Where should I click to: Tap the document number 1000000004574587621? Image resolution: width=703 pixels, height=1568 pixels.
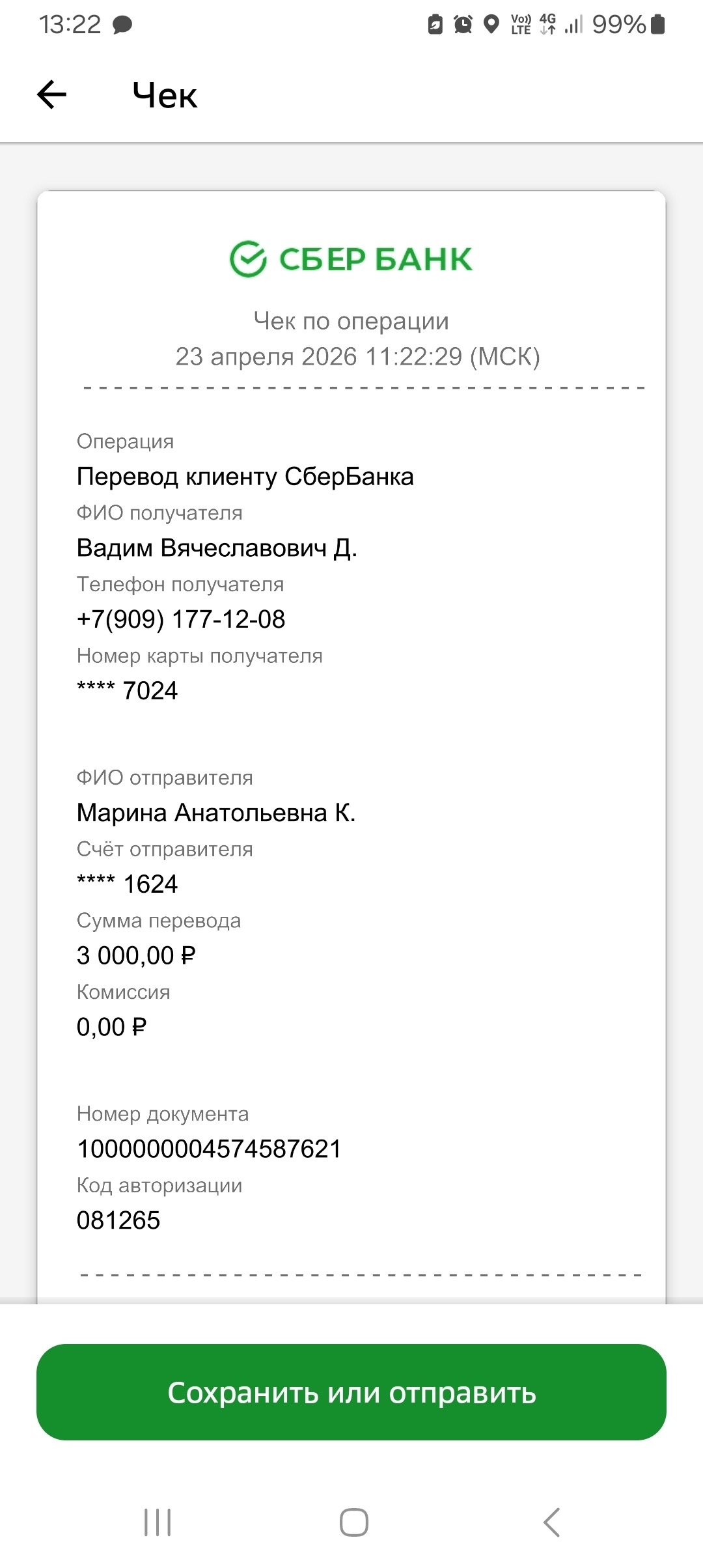pos(209,1149)
